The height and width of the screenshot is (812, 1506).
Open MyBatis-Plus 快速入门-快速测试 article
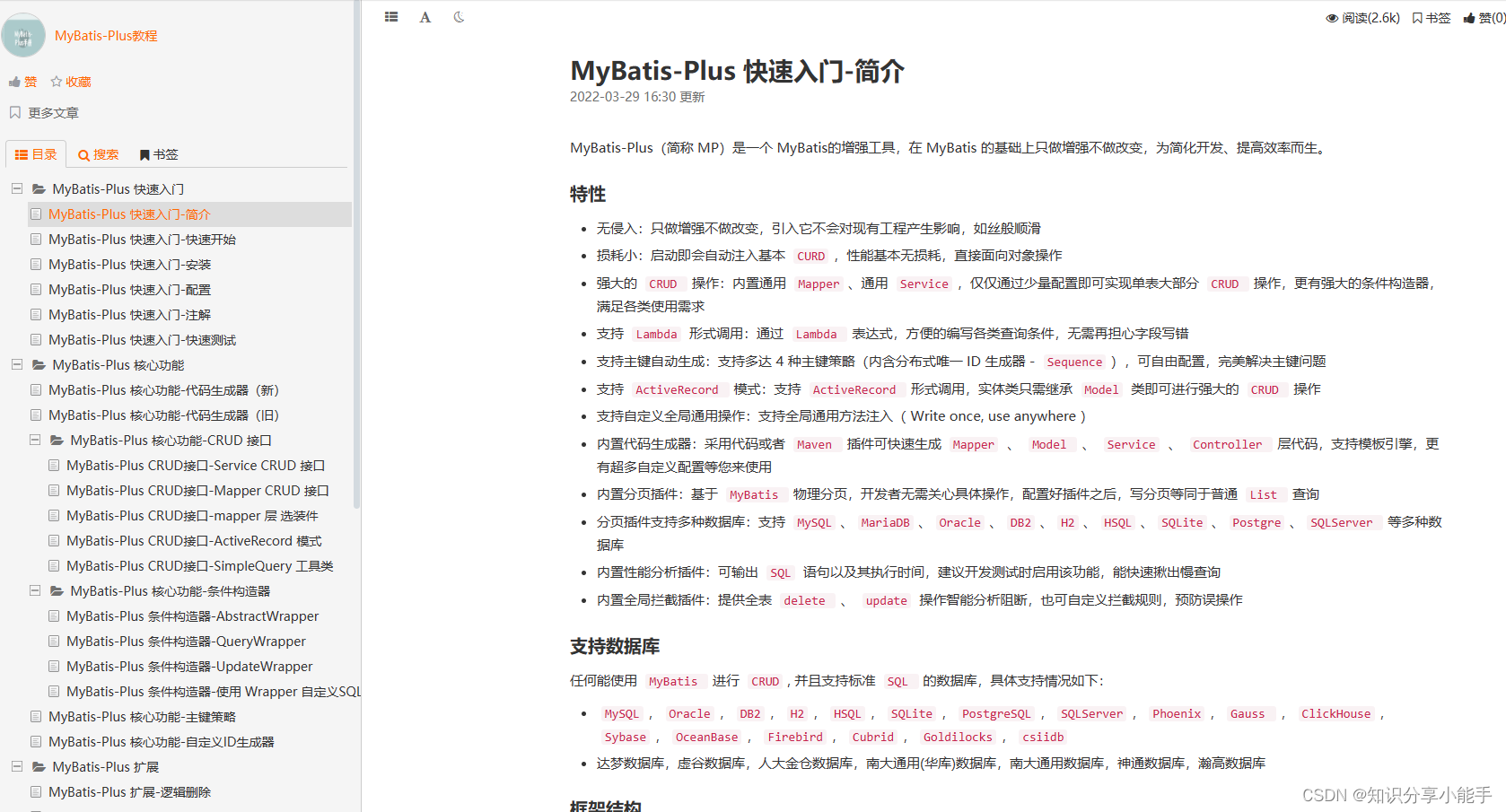[142, 340]
